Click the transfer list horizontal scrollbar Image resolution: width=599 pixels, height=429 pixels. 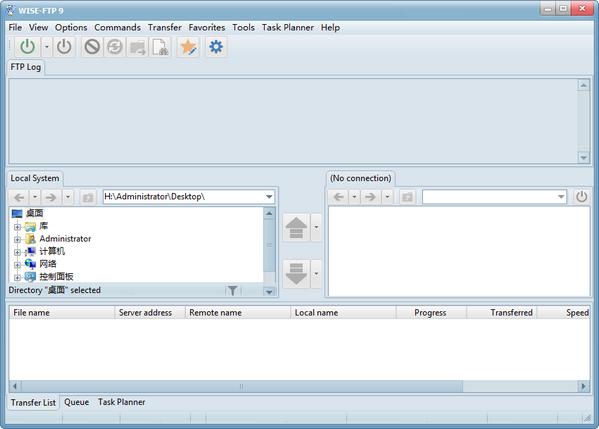299,386
